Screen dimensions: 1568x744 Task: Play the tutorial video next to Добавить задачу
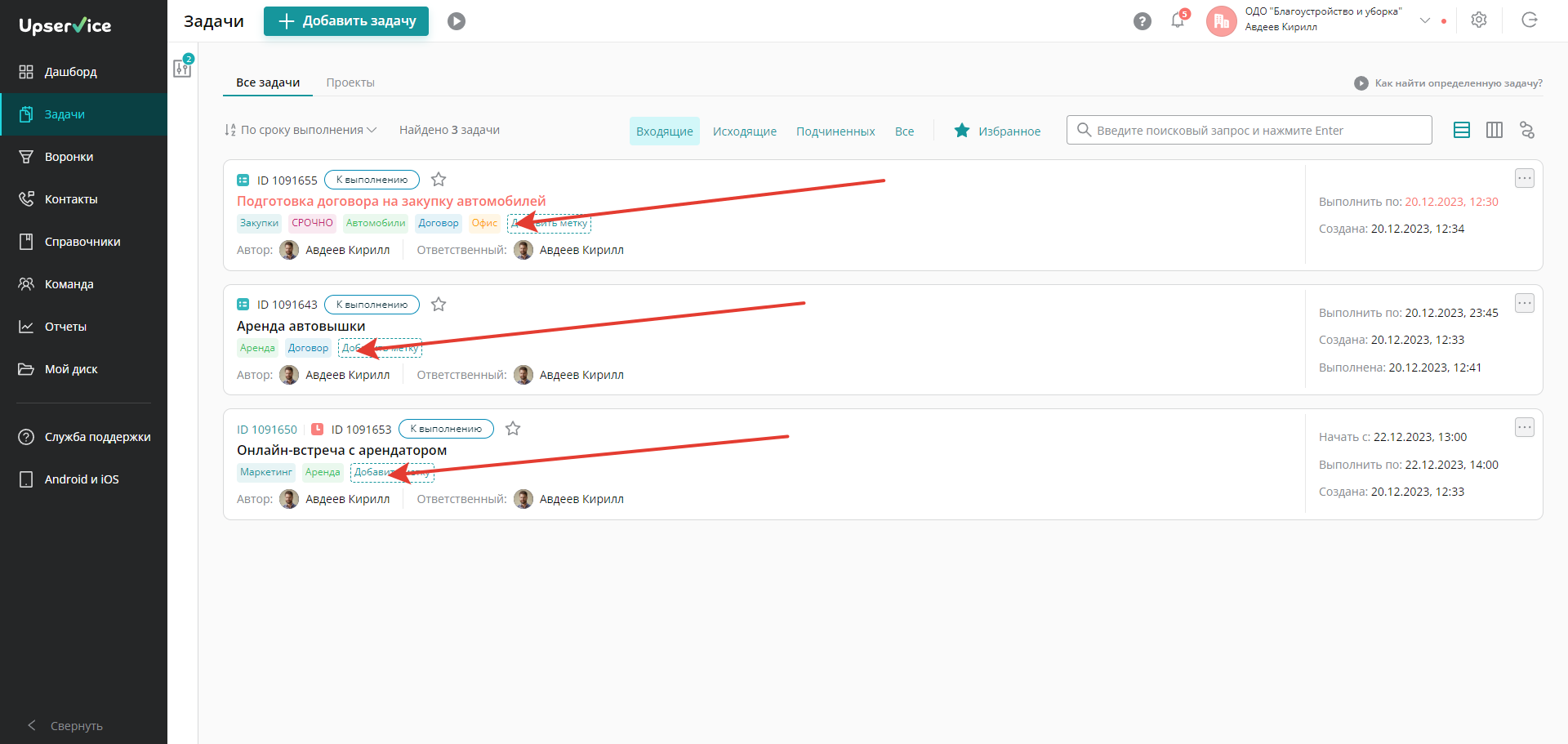tap(457, 21)
